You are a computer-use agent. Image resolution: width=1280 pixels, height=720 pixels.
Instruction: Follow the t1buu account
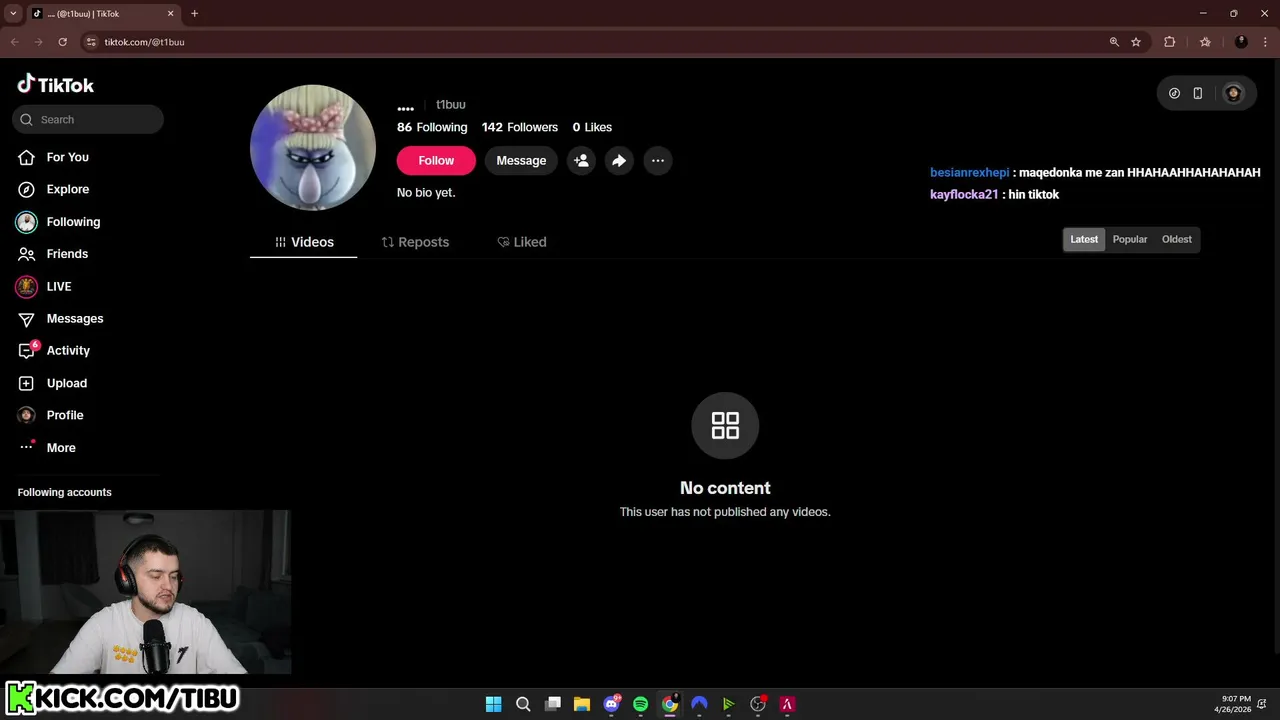tap(436, 160)
